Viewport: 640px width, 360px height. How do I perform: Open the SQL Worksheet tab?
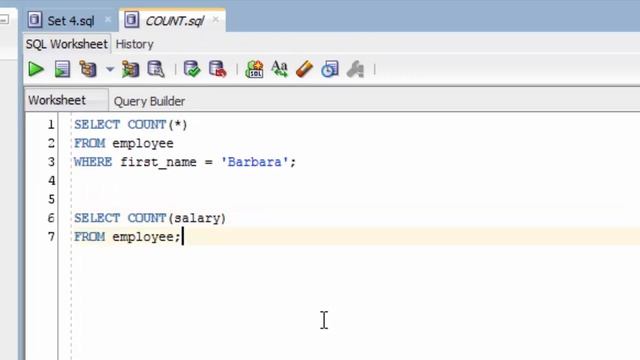pos(67,44)
